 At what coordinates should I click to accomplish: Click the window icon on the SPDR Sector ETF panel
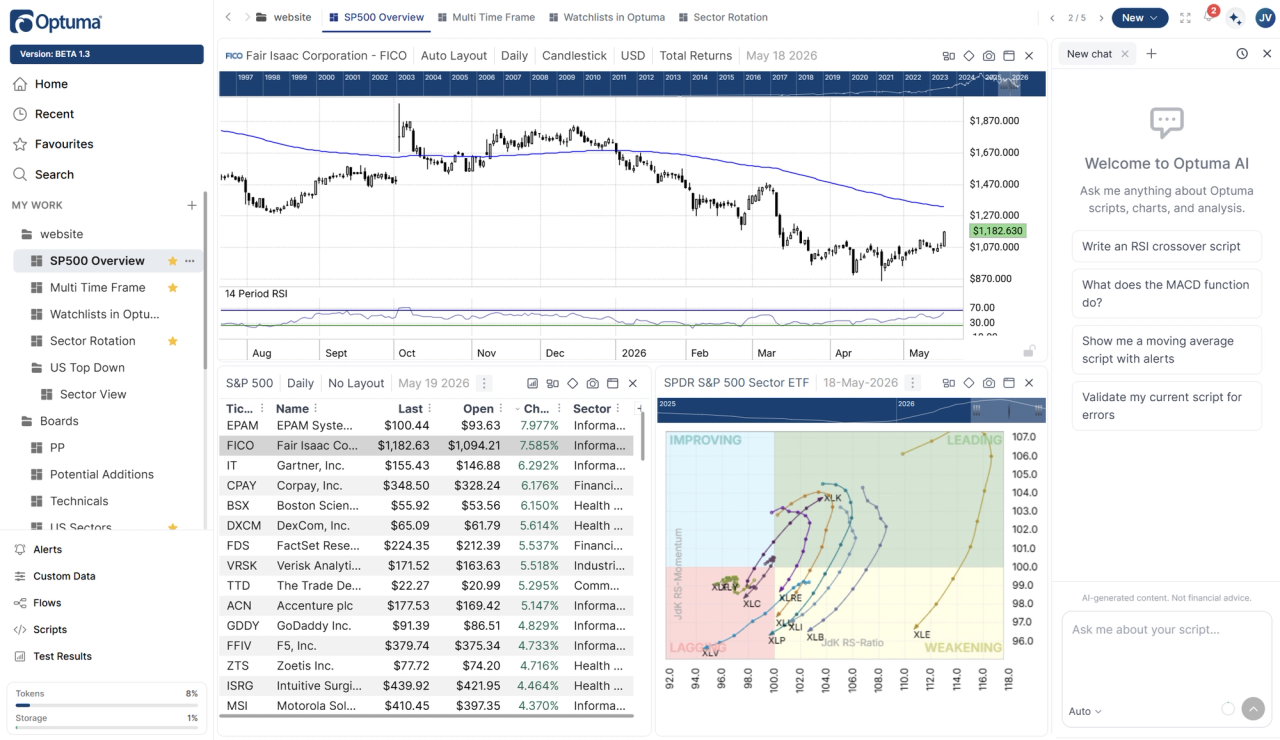(1009, 383)
